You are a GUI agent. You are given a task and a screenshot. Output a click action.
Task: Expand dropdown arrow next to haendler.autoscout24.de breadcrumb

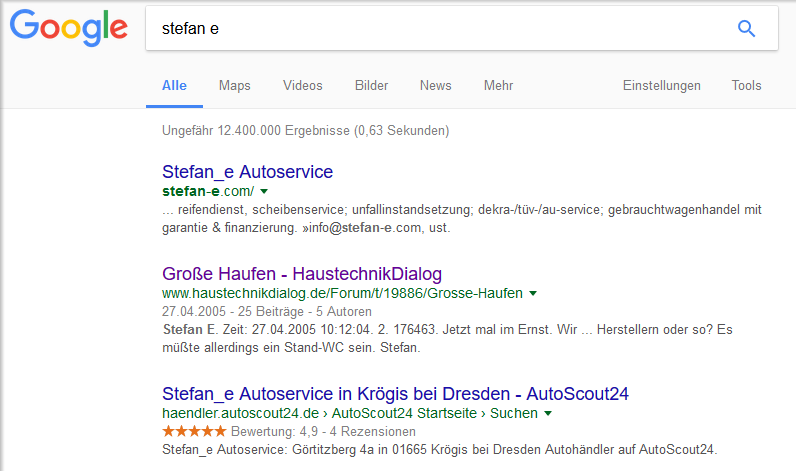tap(548, 414)
